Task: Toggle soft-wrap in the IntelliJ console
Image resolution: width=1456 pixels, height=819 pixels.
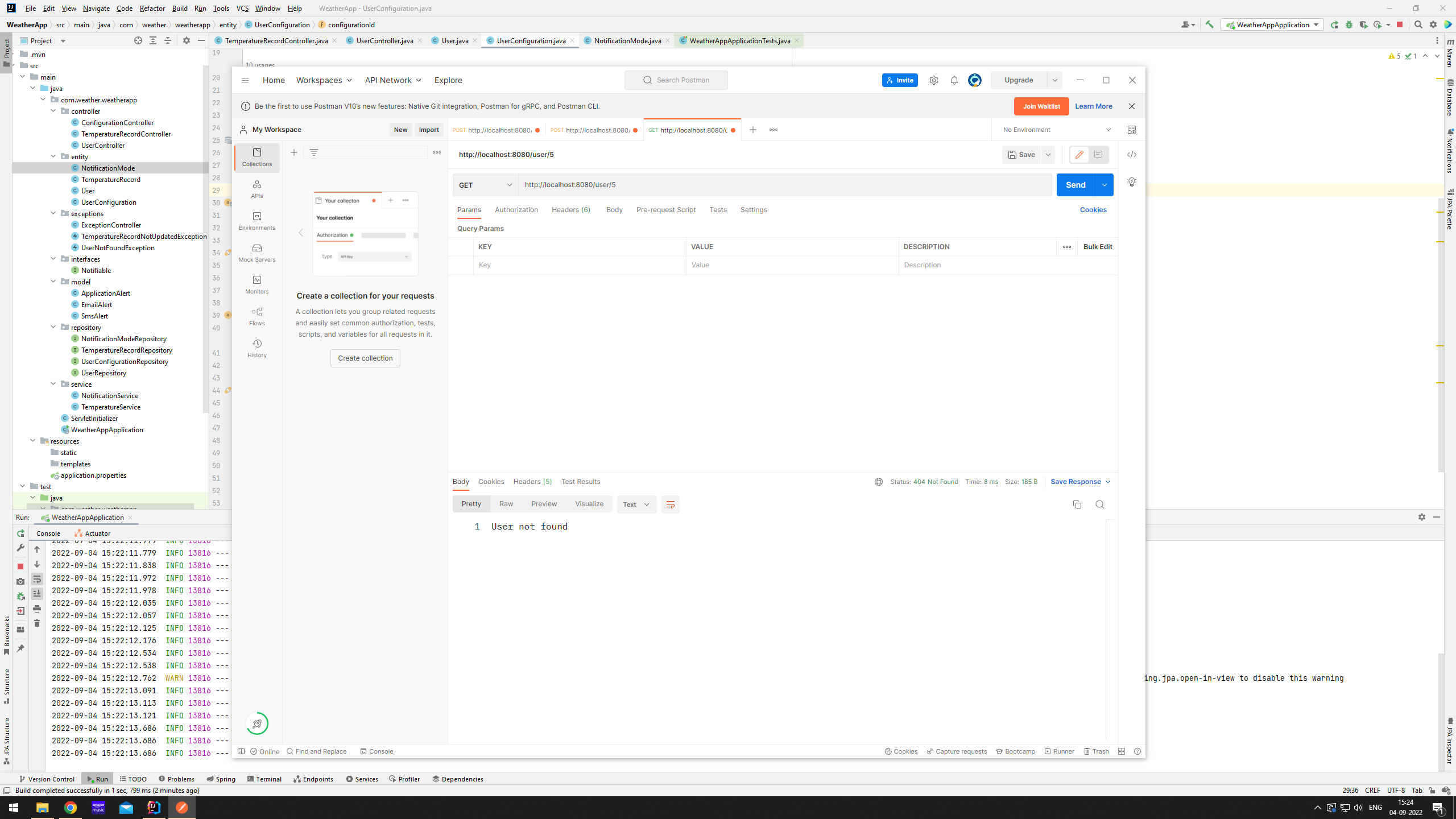Action: click(x=37, y=579)
